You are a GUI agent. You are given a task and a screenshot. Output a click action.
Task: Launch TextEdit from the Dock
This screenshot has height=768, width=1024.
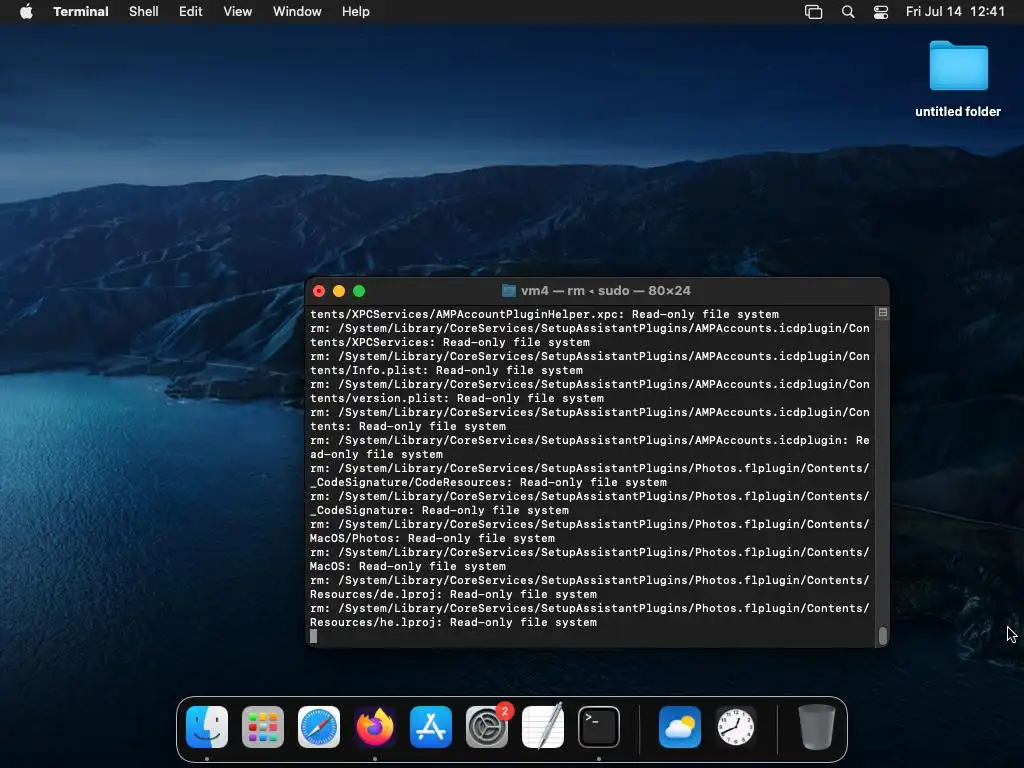coord(543,727)
